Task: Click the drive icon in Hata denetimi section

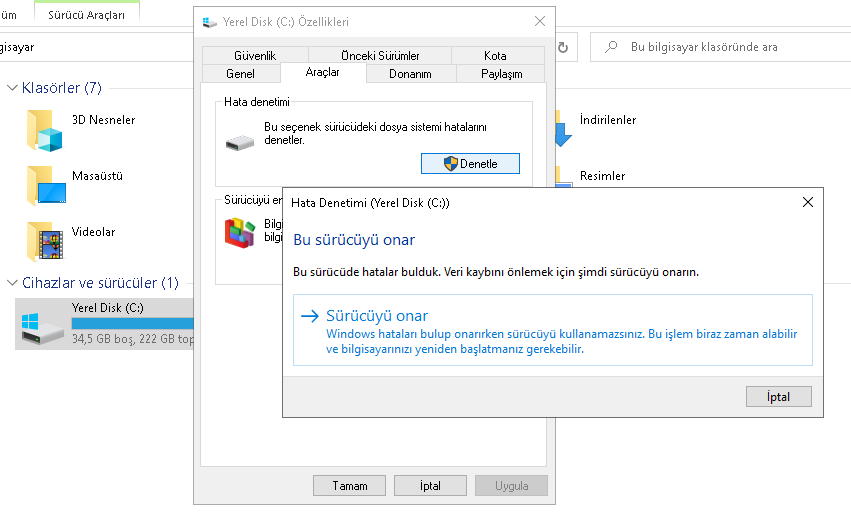Action: click(x=240, y=143)
